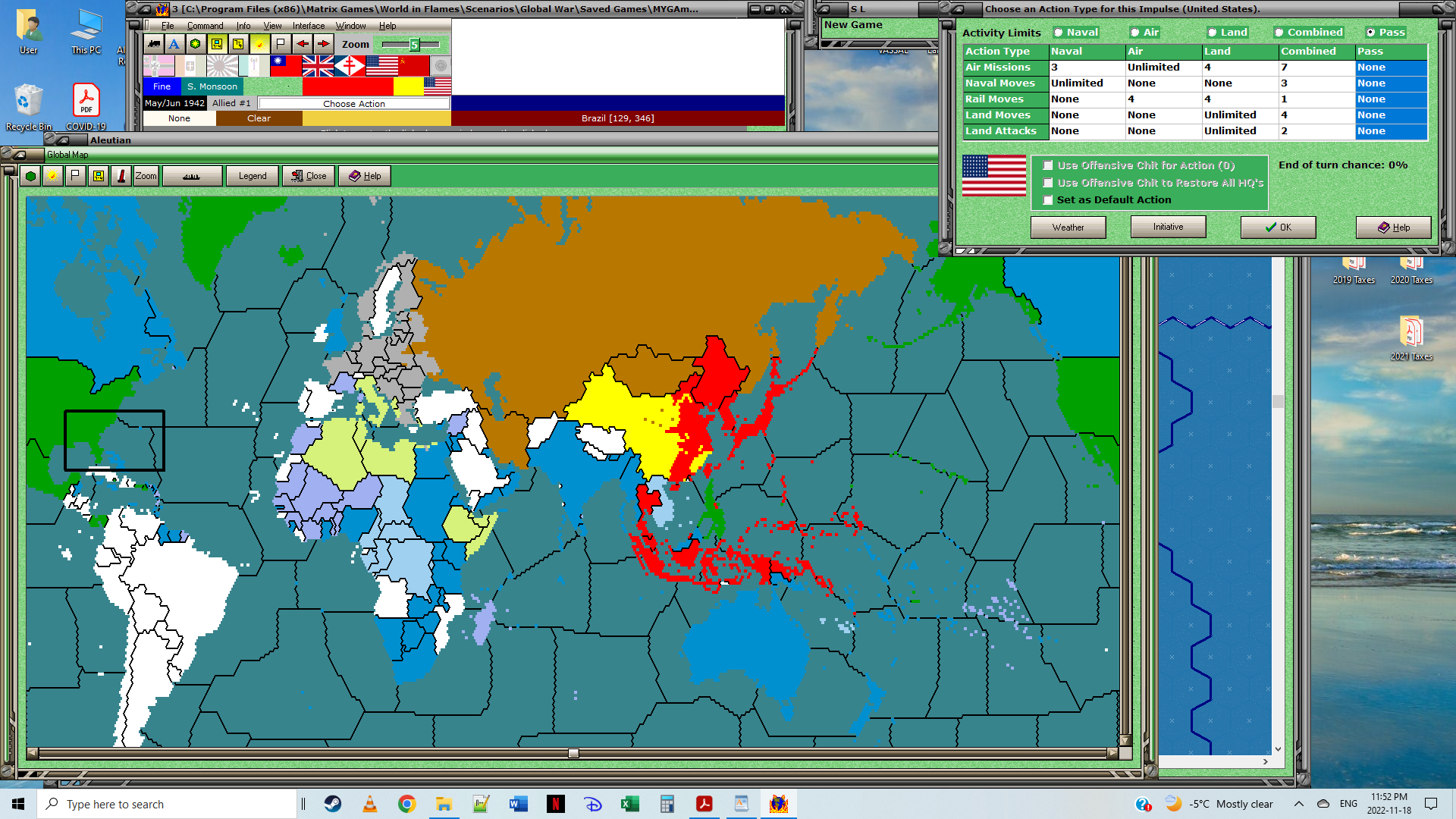Click the white flag icon in main toolbar

(x=281, y=44)
